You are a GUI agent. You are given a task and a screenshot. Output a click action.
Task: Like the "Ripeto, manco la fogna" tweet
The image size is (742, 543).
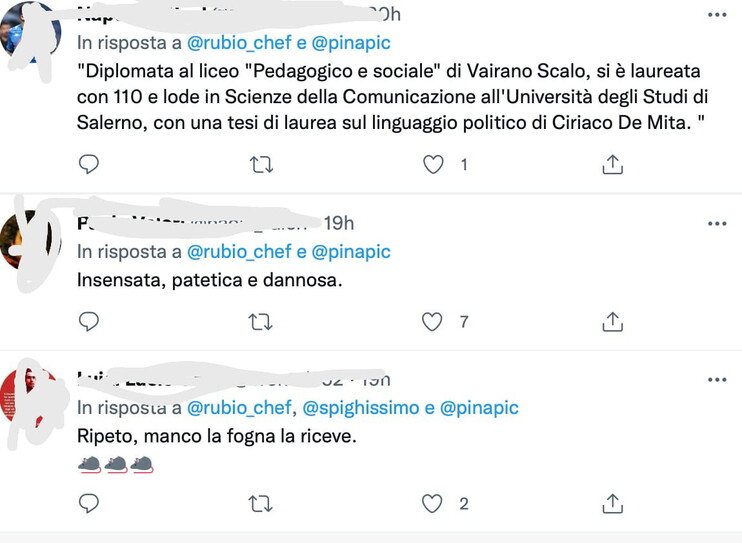(433, 503)
